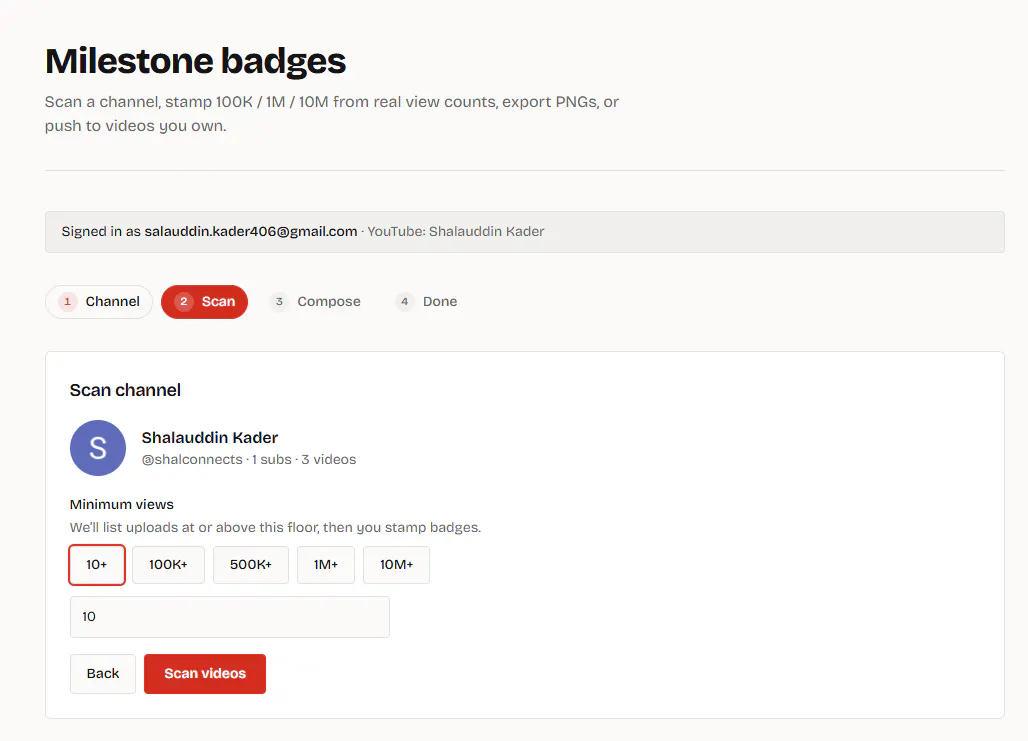Click the Shalauddin Kader channel name
The width and height of the screenshot is (1028, 741).
point(210,437)
